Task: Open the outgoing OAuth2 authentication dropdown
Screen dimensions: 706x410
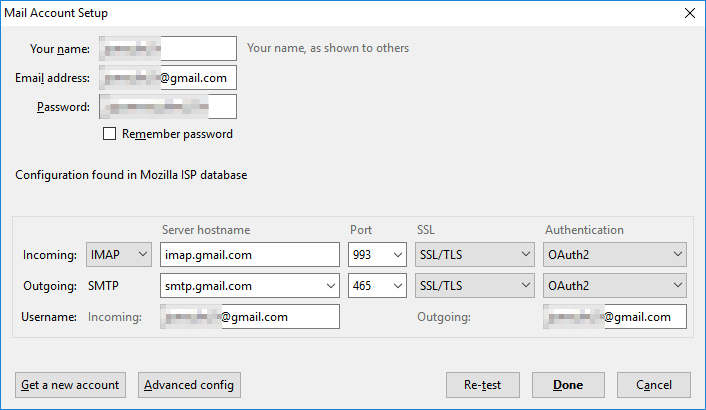Action: click(615, 286)
